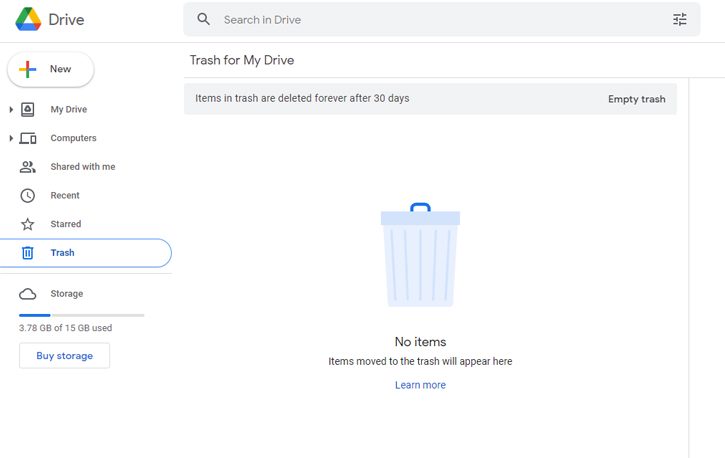Expand the My Drive folder tree arrow

tap(11, 110)
